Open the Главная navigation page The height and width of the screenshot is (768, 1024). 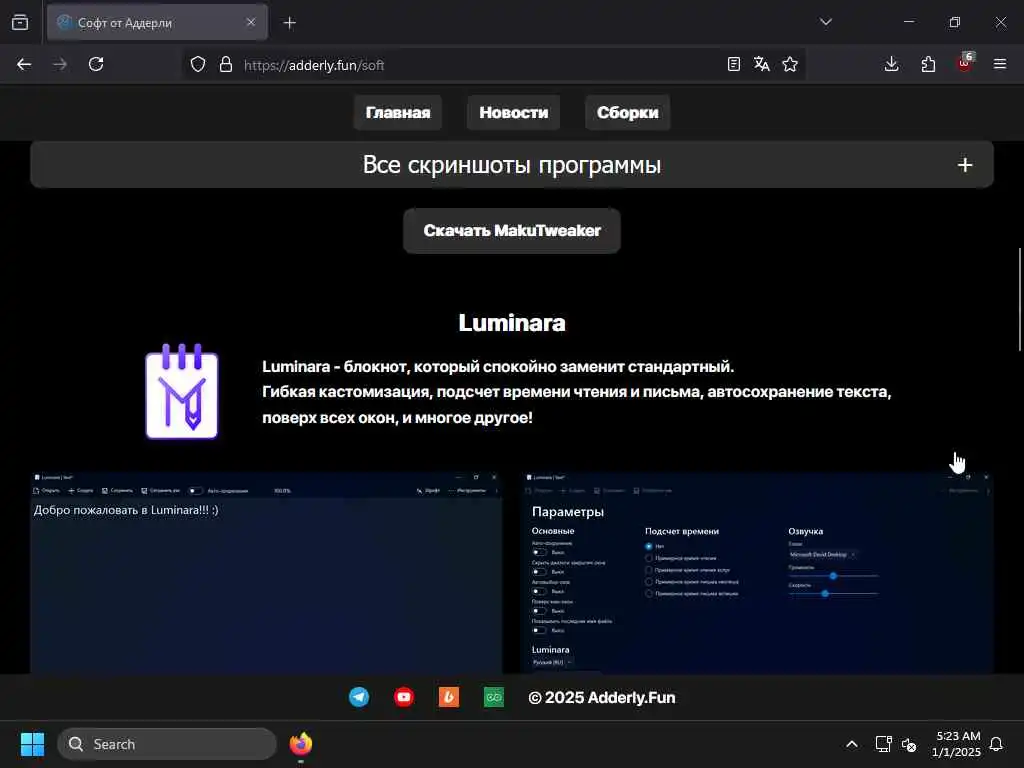(398, 112)
